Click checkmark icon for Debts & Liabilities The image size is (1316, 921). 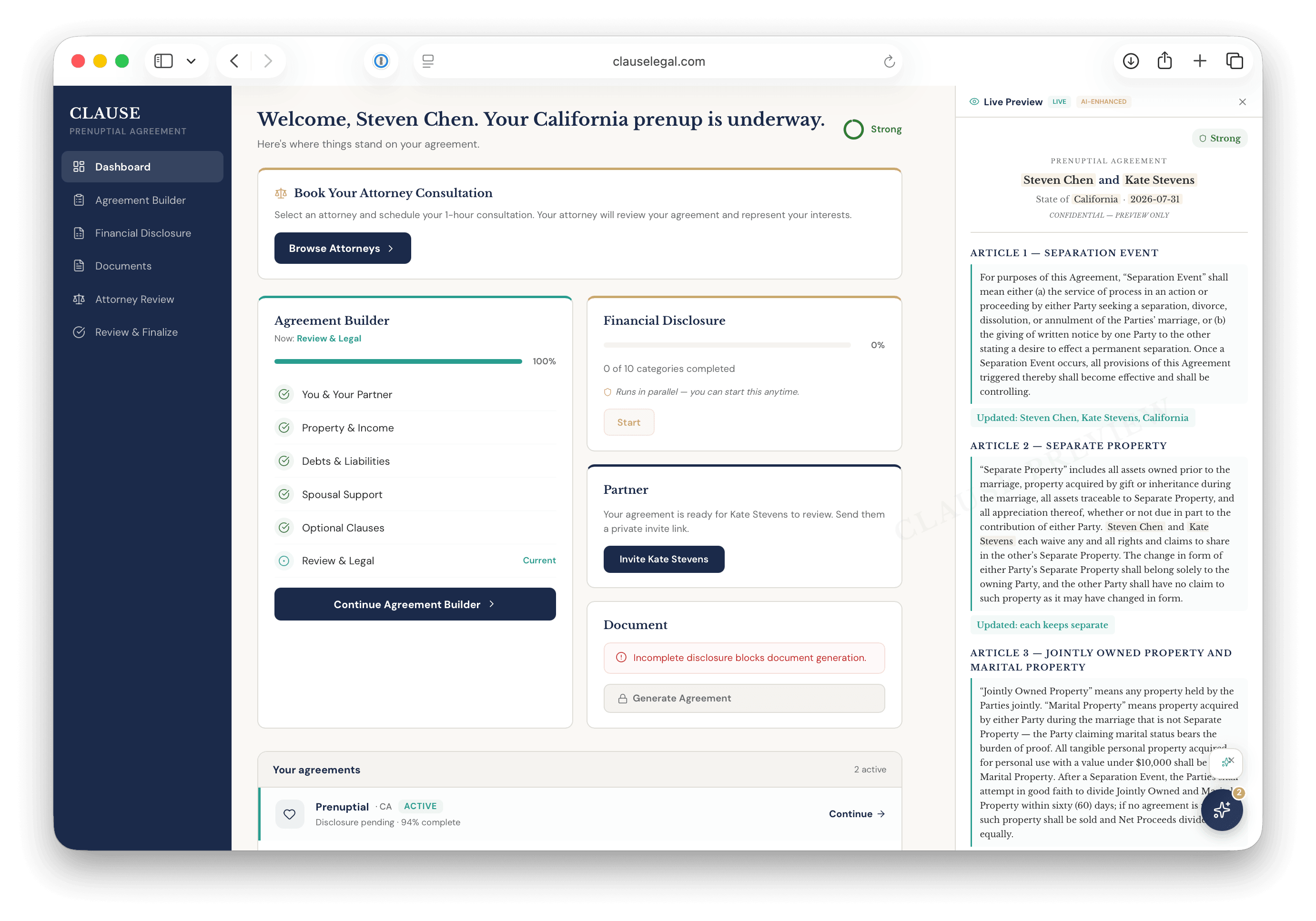[284, 460]
